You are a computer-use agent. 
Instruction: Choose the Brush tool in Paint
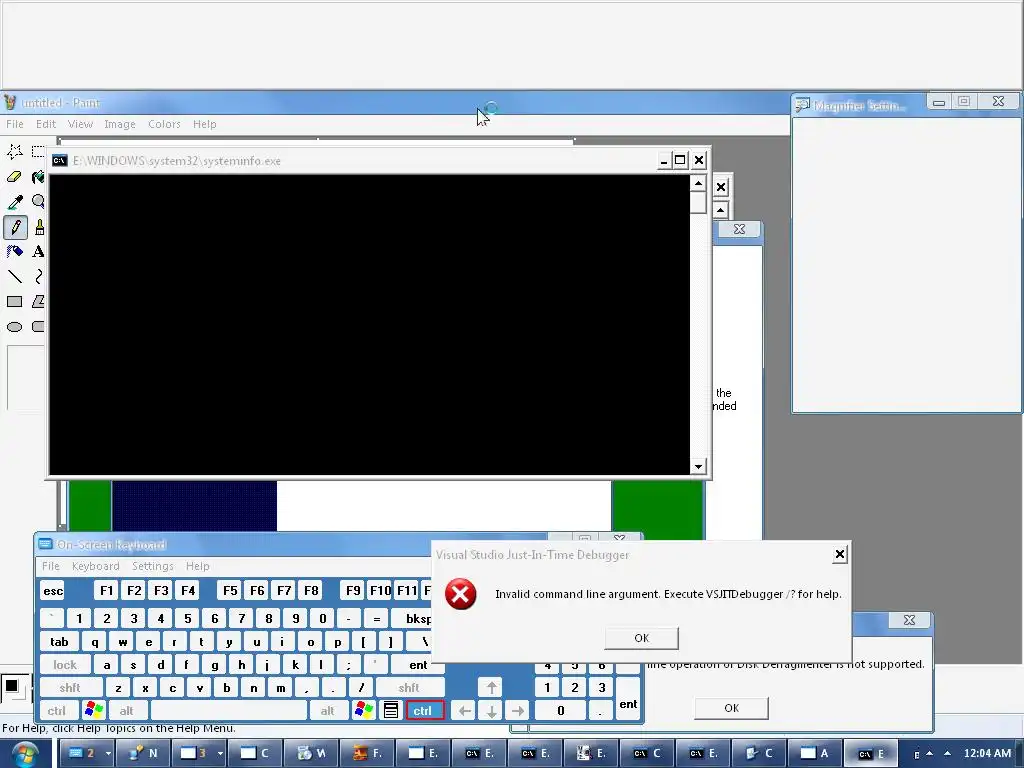pos(38,227)
